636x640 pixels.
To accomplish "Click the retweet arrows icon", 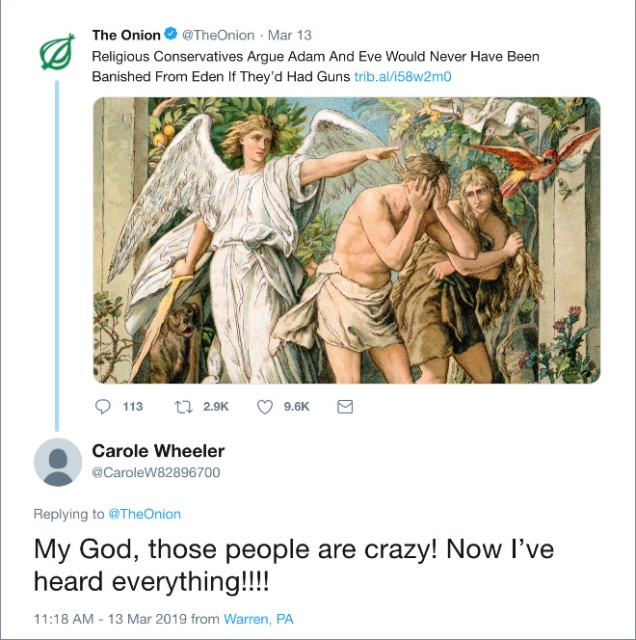I will [184, 407].
